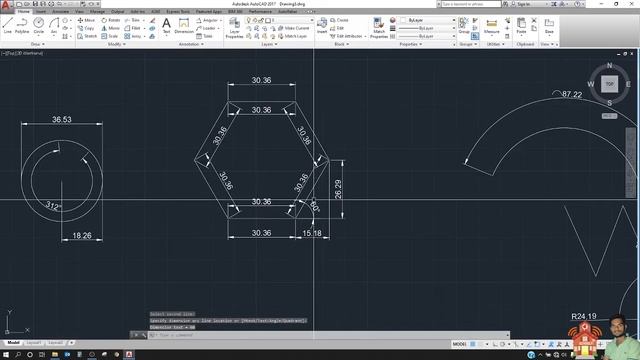The image size is (640, 360).
Task: Click the Scale tool
Action: click(x=109, y=36)
